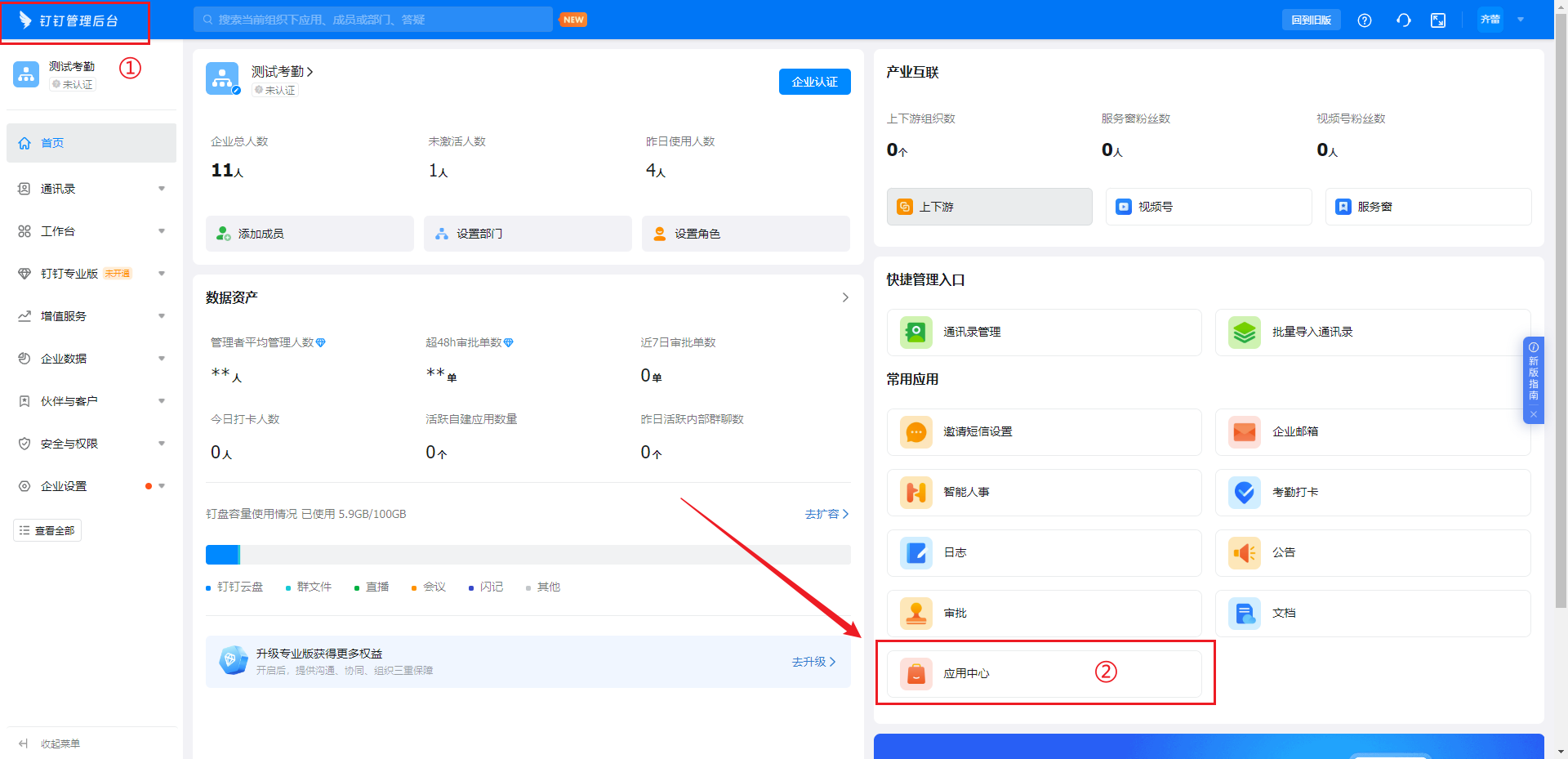Click the 去扩容 link
The width and height of the screenshot is (1568, 759).
[x=827, y=514]
